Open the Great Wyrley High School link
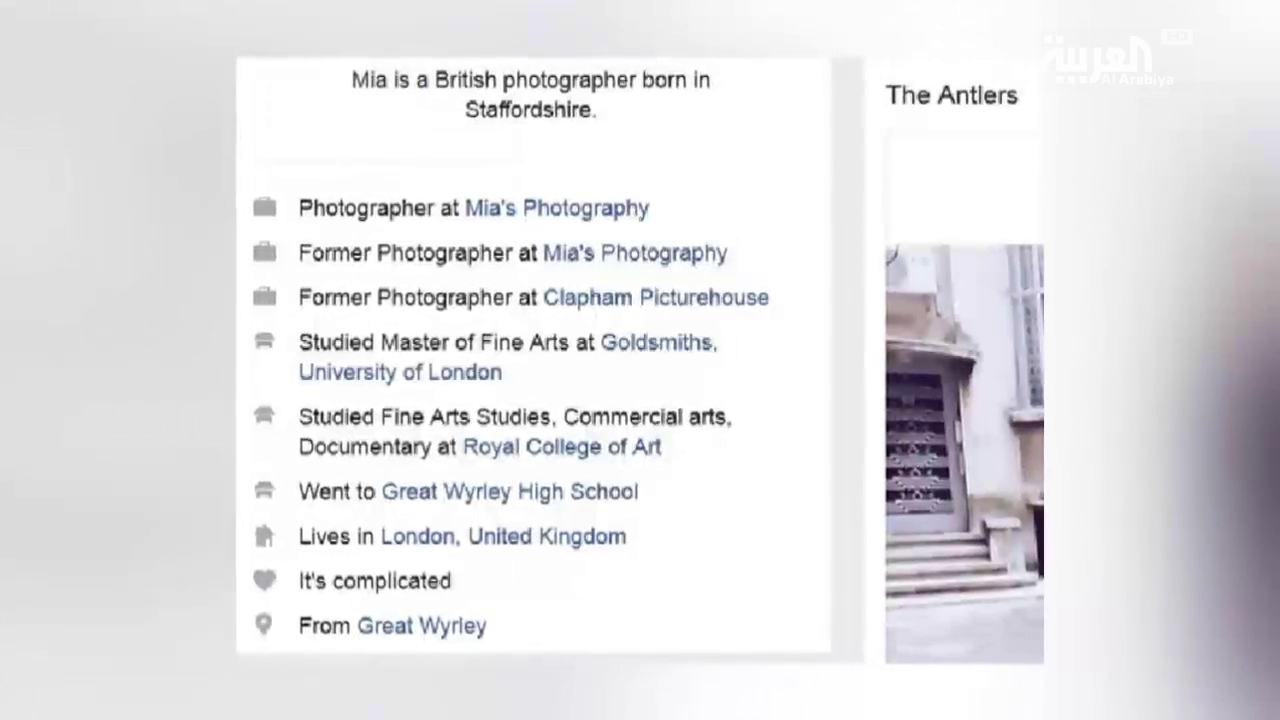Image resolution: width=1280 pixels, height=720 pixels. [510, 492]
